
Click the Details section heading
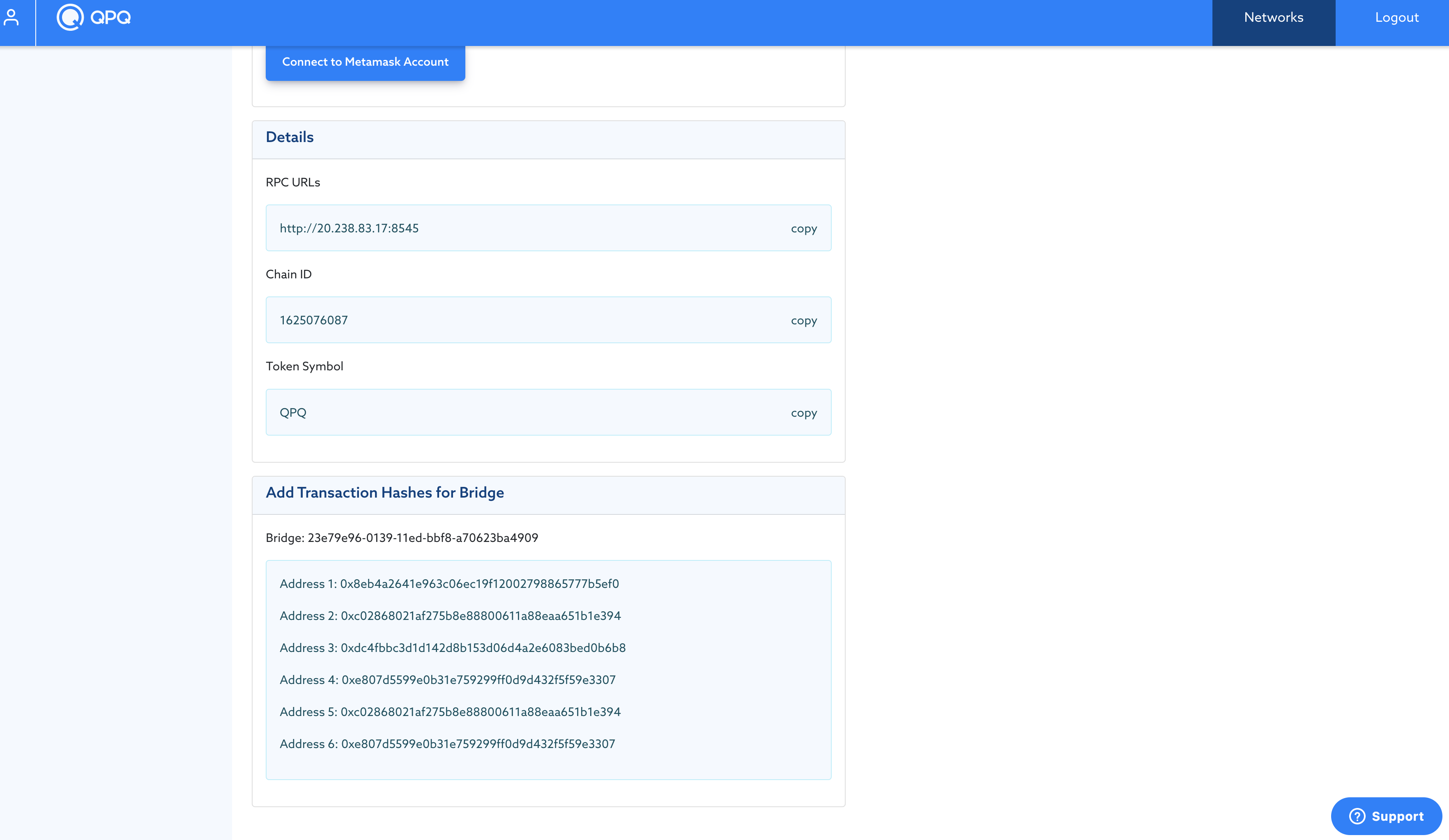[x=290, y=138]
